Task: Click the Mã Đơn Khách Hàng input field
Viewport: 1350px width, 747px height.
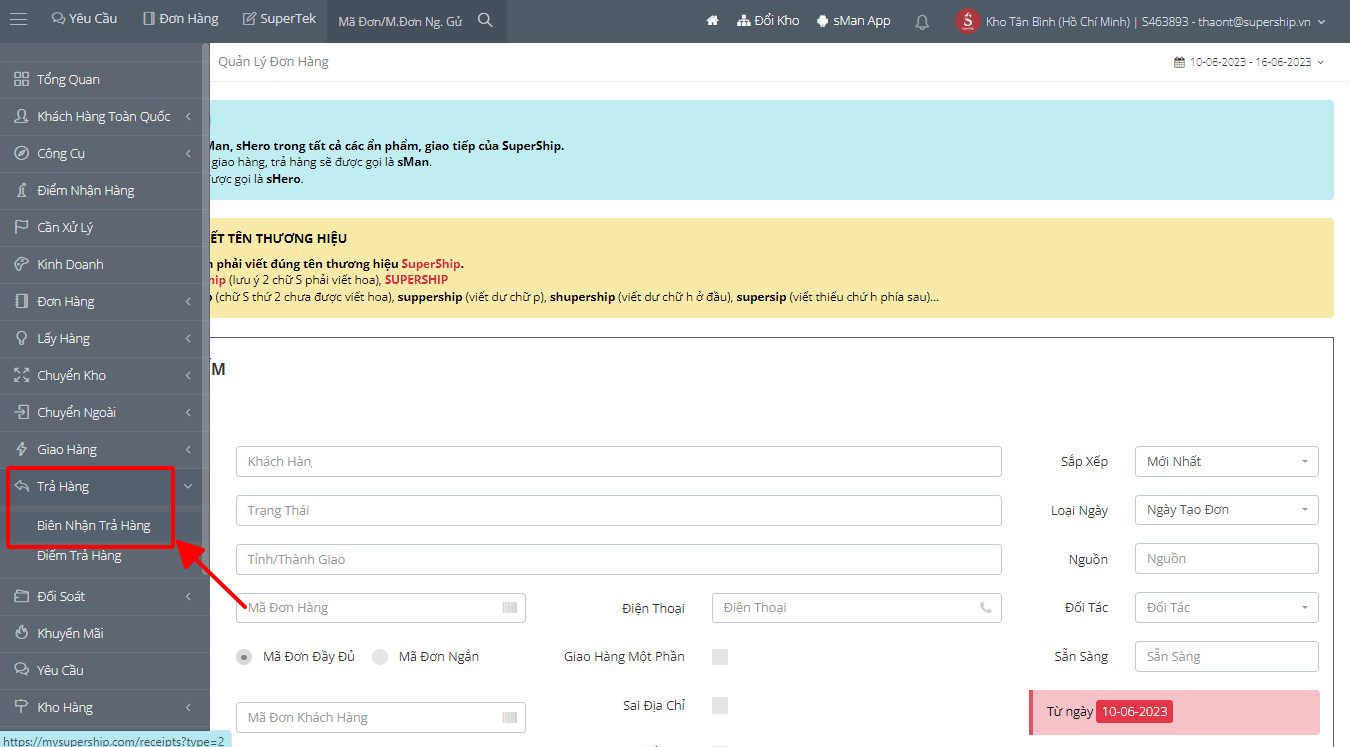Action: click(x=381, y=717)
